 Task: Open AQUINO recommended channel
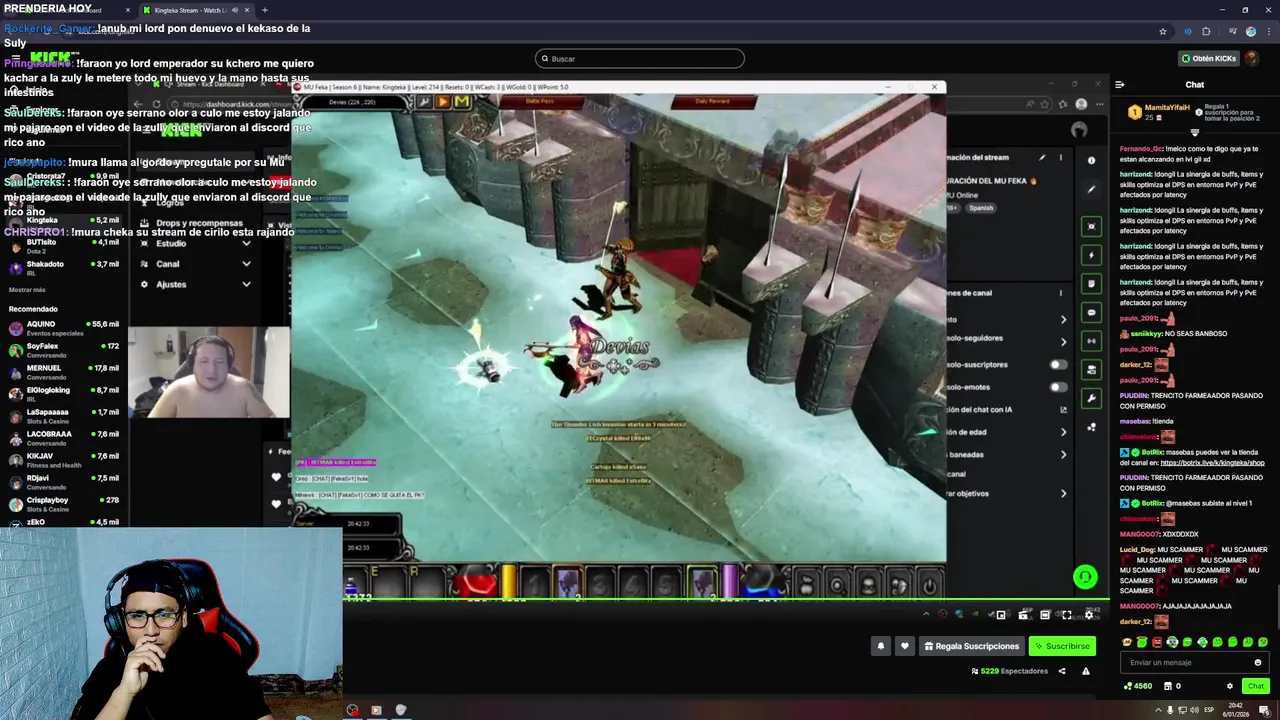tap(62, 328)
